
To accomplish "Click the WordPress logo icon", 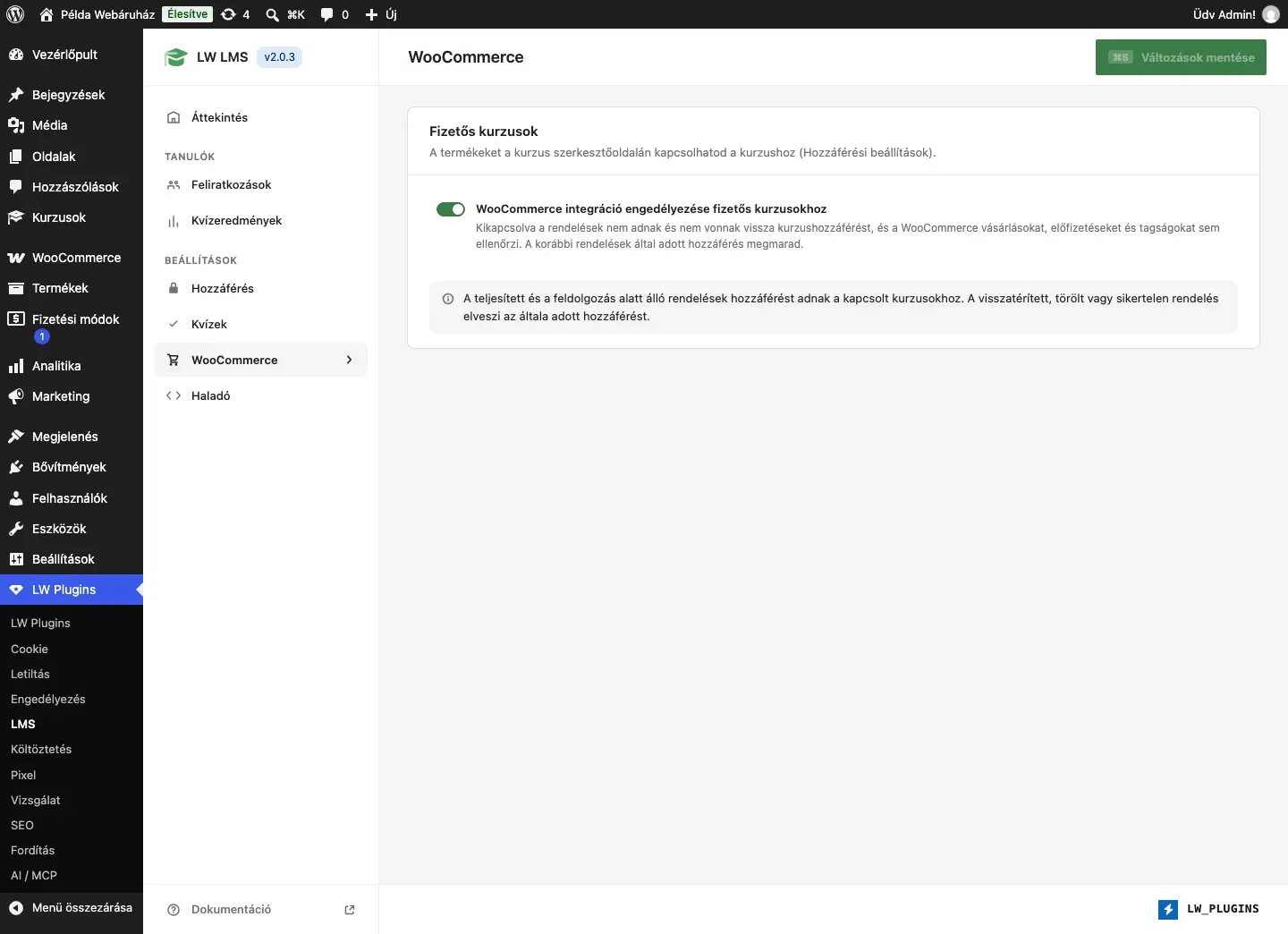I will pos(15,14).
